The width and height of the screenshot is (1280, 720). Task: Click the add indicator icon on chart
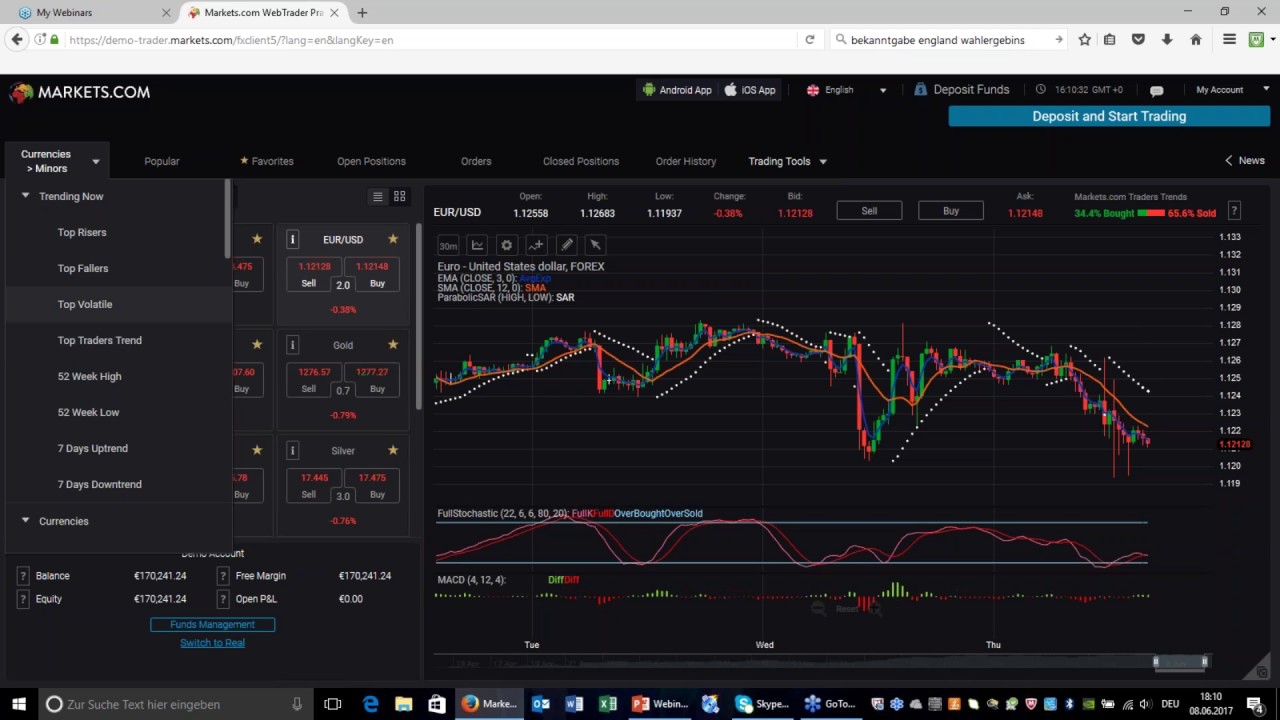coord(536,245)
